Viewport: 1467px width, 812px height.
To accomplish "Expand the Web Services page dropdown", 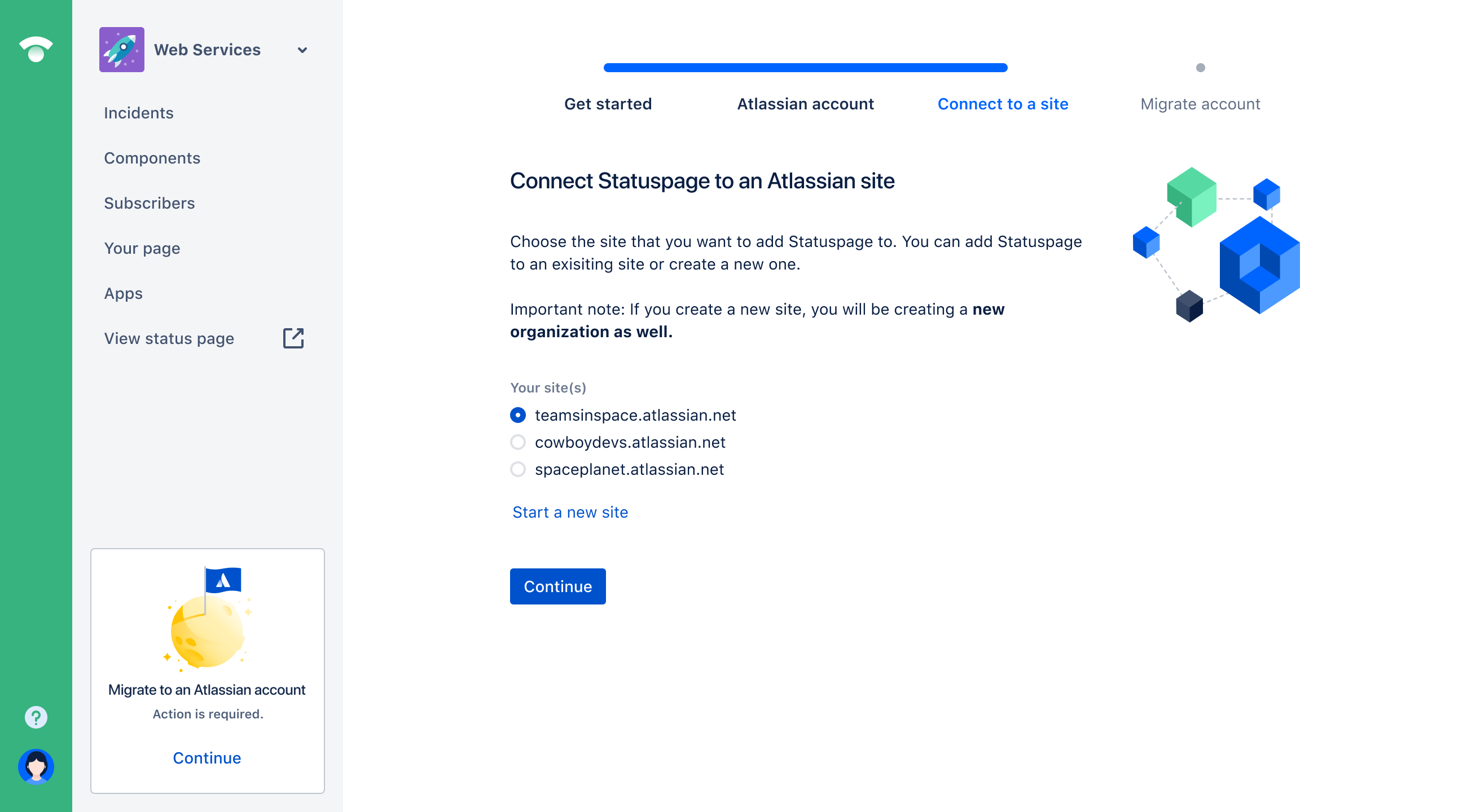I will click(x=302, y=50).
